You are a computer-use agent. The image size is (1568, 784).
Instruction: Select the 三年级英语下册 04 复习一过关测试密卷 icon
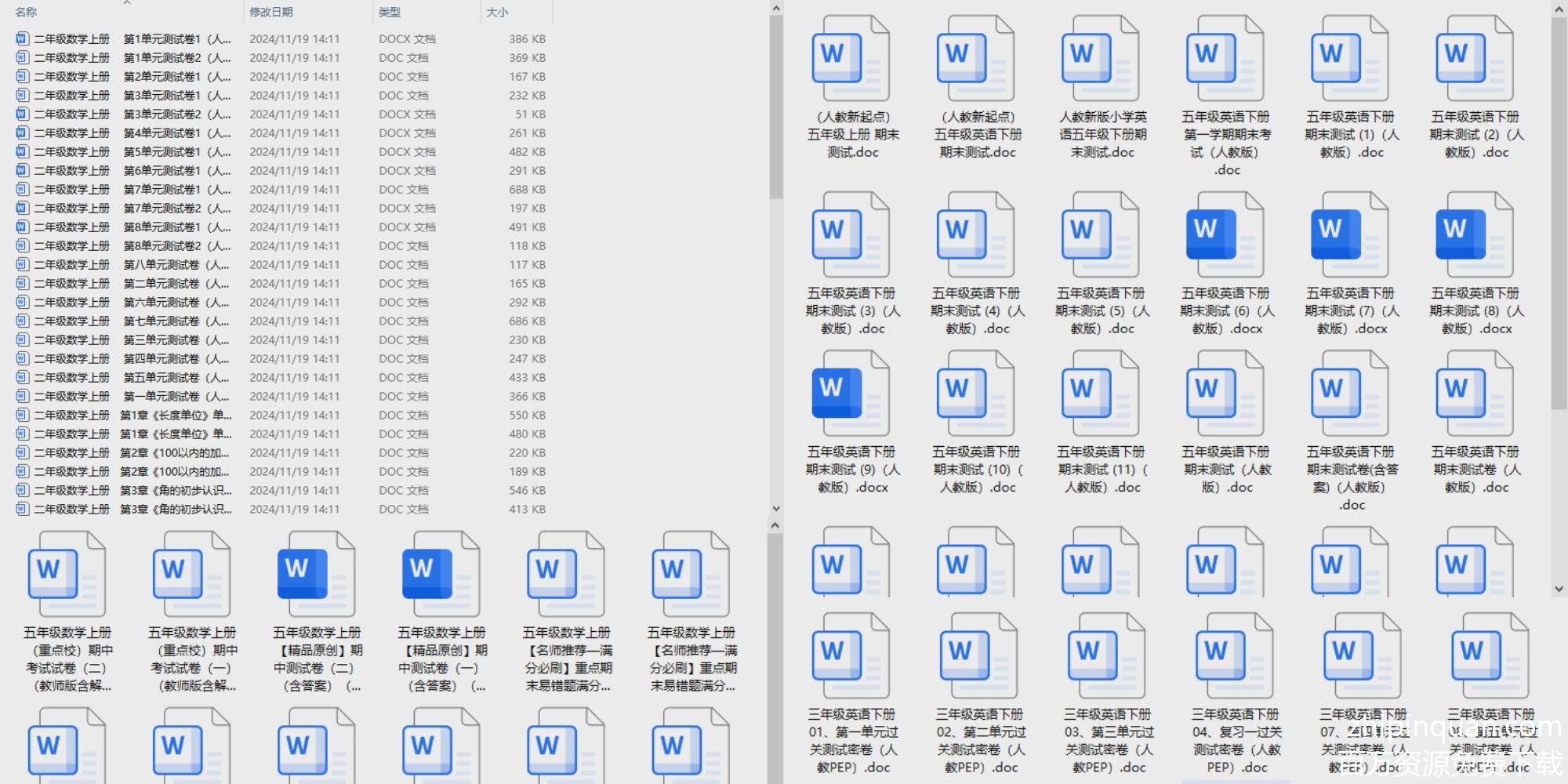[x=1234, y=657]
